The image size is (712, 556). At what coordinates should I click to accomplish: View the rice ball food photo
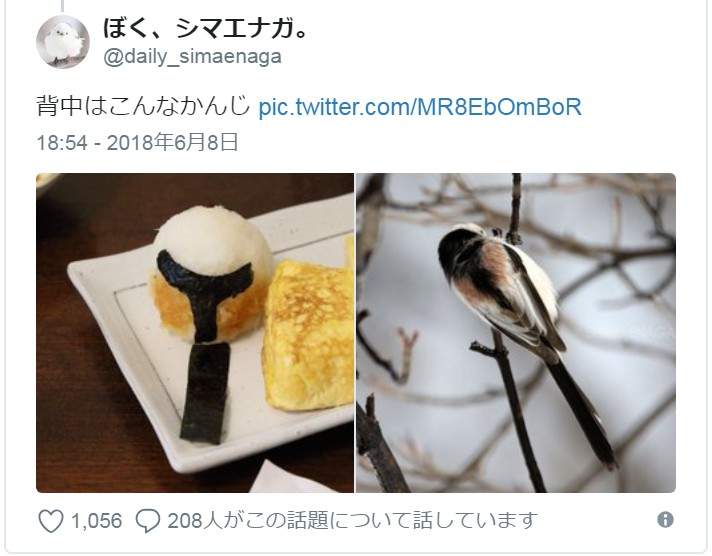coord(195,333)
